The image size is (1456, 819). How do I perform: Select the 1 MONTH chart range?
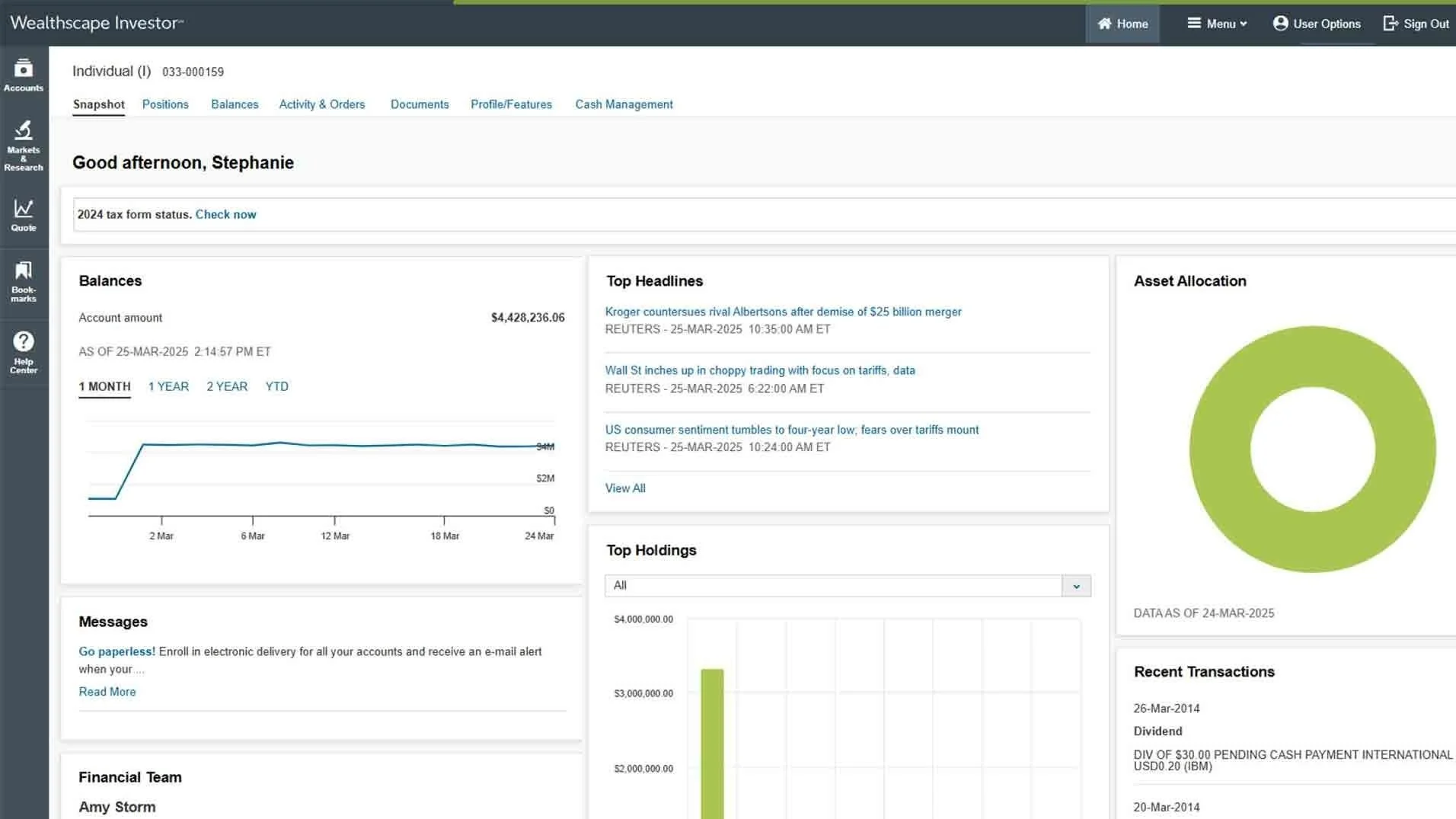[104, 387]
